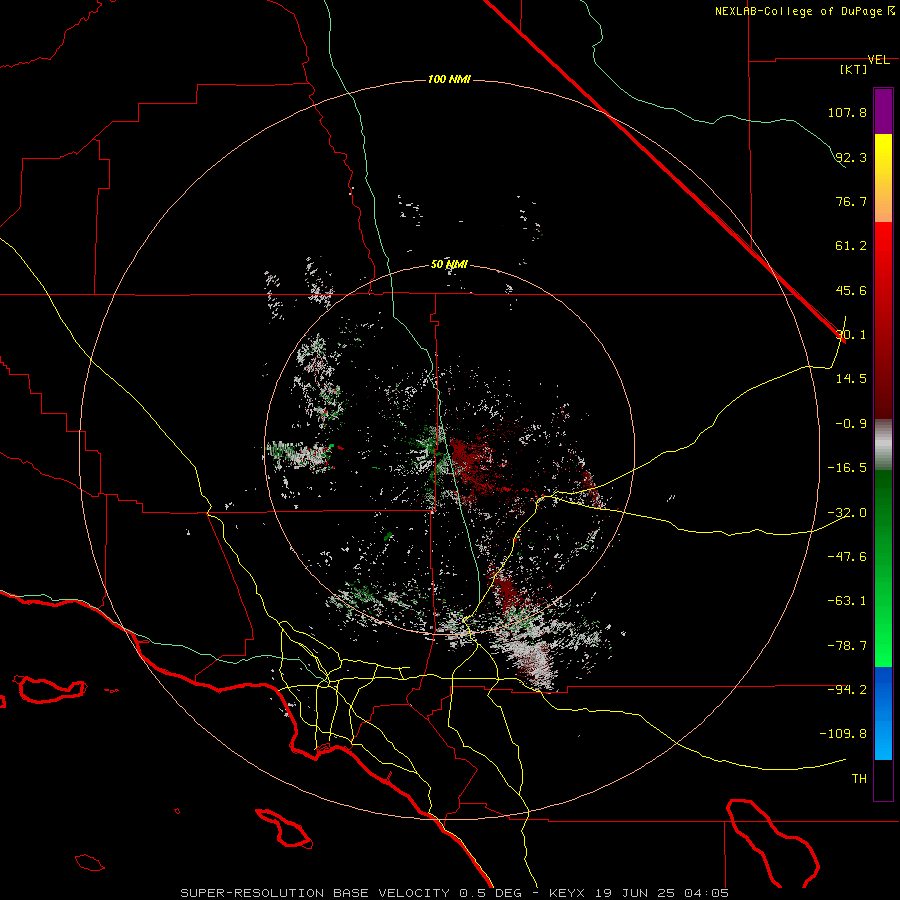The width and height of the screenshot is (900, 900).
Task: Click the NEXLAB-College of DuPage label
Action: pos(804,11)
